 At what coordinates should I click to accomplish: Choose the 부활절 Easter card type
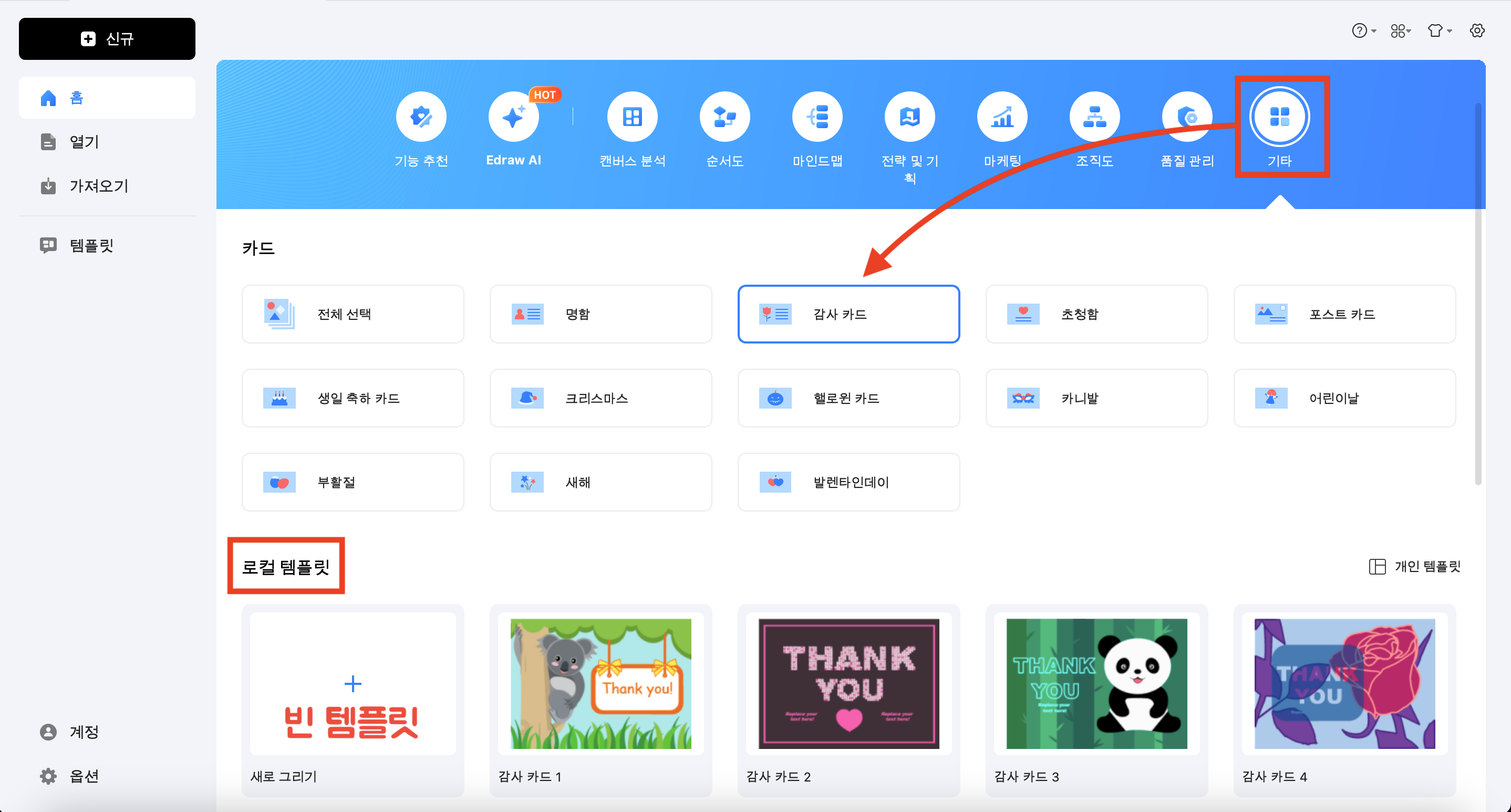(x=353, y=482)
